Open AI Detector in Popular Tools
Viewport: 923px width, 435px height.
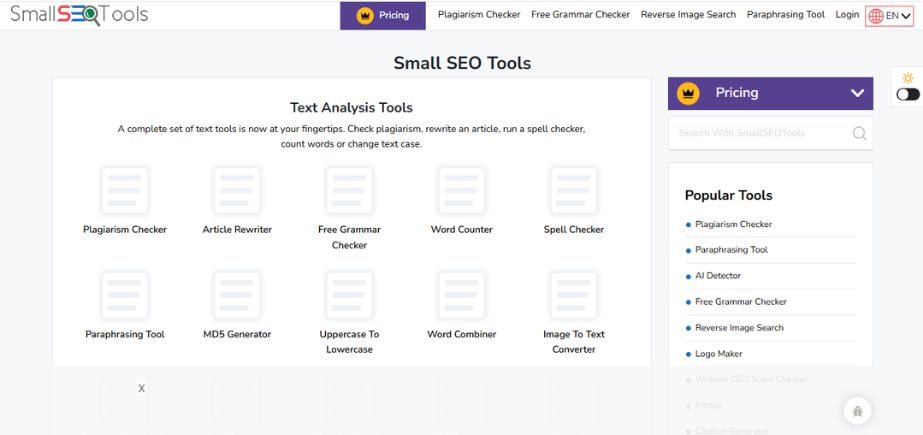pos(718,275)
